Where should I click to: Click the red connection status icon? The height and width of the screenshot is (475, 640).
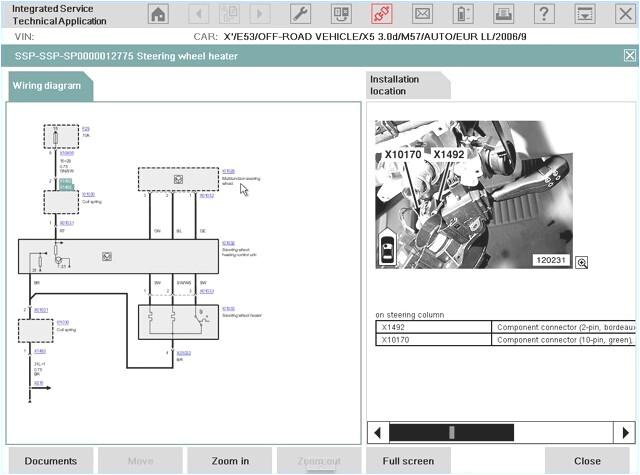pyautogui.click(x=381, y=14)
